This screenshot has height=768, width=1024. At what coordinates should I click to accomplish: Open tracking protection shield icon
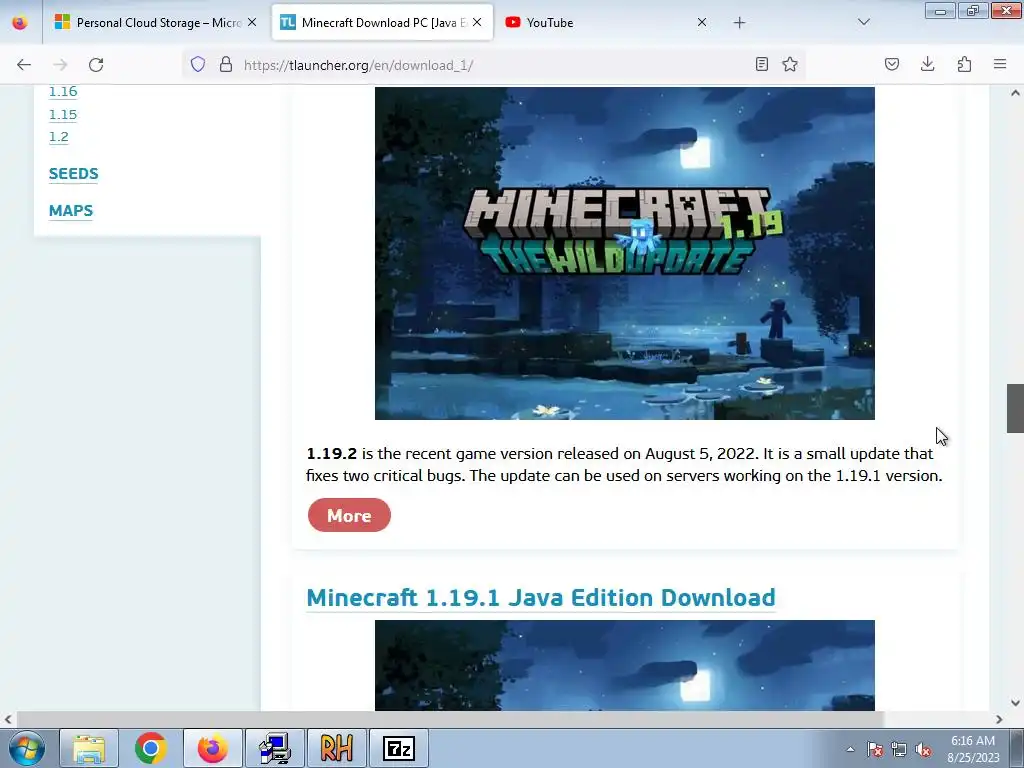[198, 64]
